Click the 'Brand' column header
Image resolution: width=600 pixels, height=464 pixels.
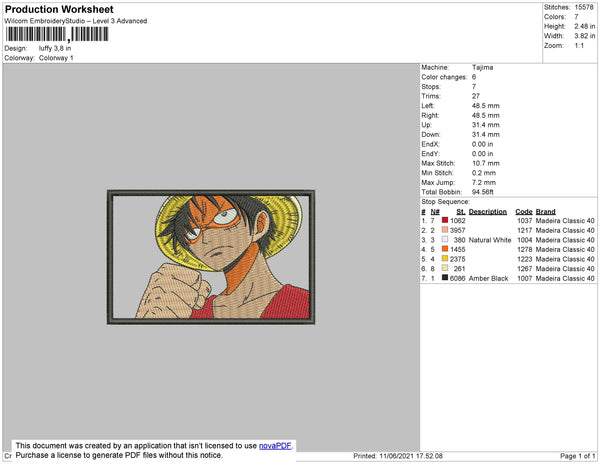click(546, 212)
